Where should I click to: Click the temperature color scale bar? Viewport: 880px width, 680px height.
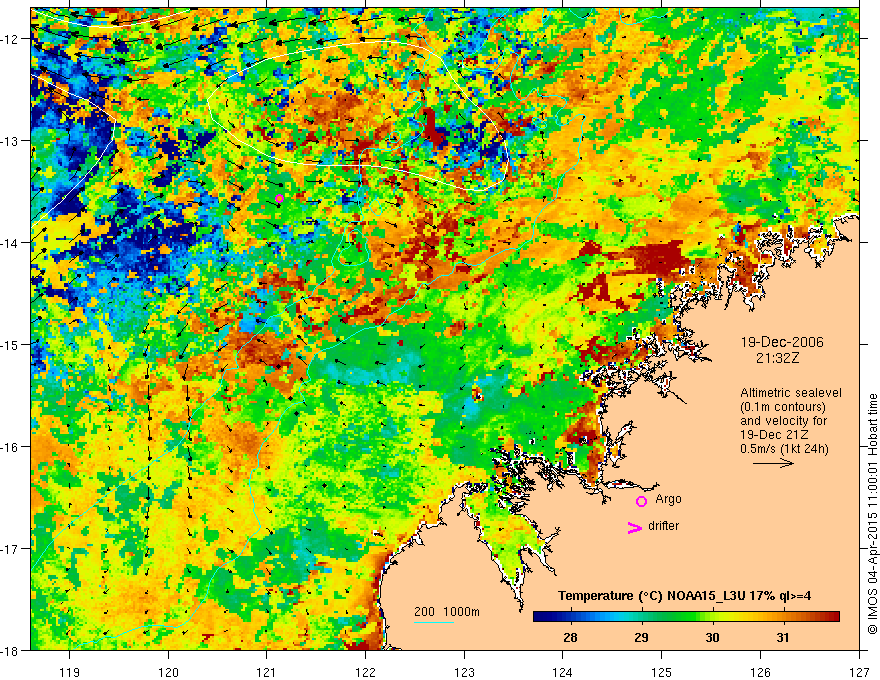[x=686, y=617]
